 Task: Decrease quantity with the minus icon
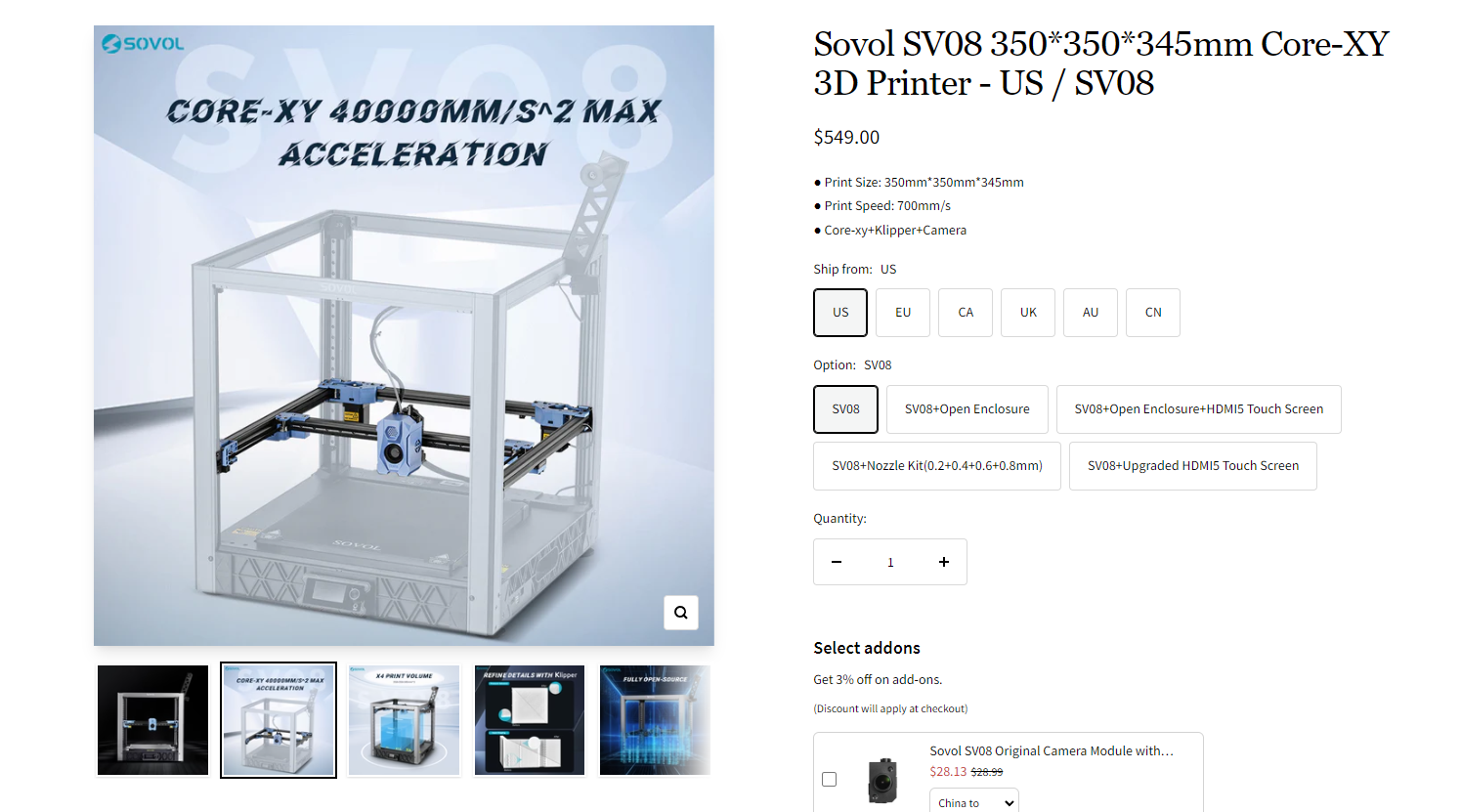[837, 562]
